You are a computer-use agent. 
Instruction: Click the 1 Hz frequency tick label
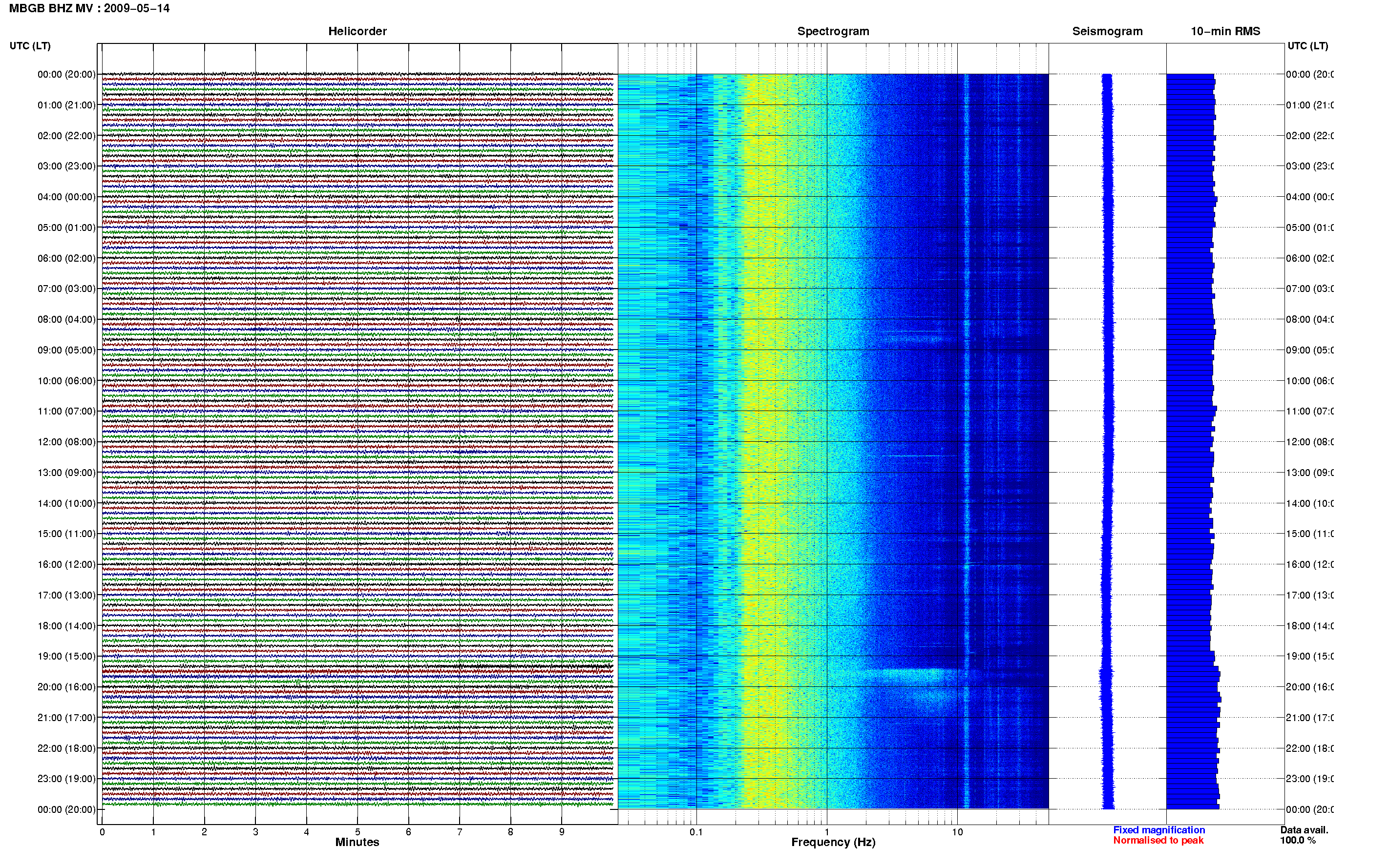[827, 832]
